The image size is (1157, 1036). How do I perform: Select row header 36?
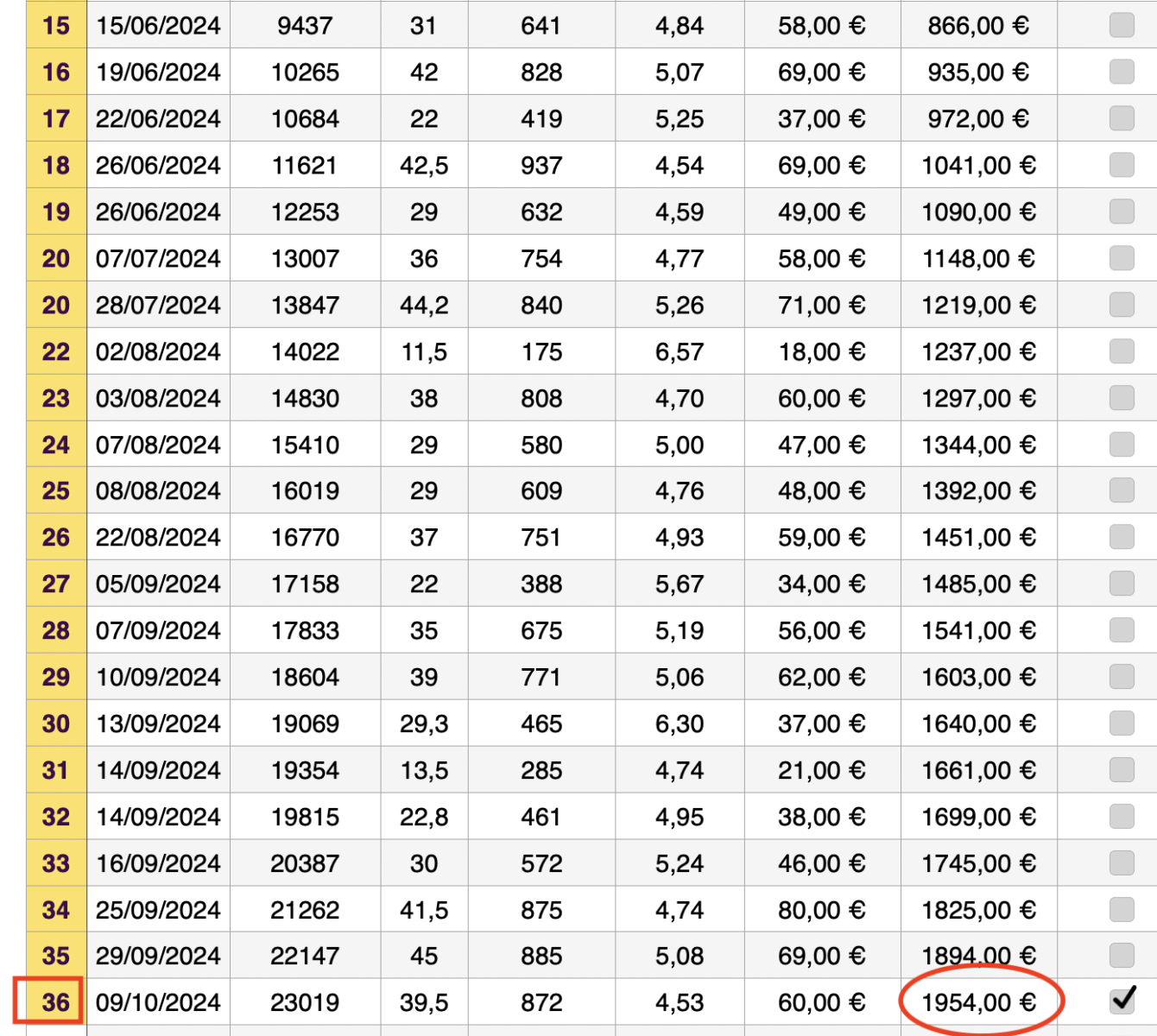pos(56,1001)
